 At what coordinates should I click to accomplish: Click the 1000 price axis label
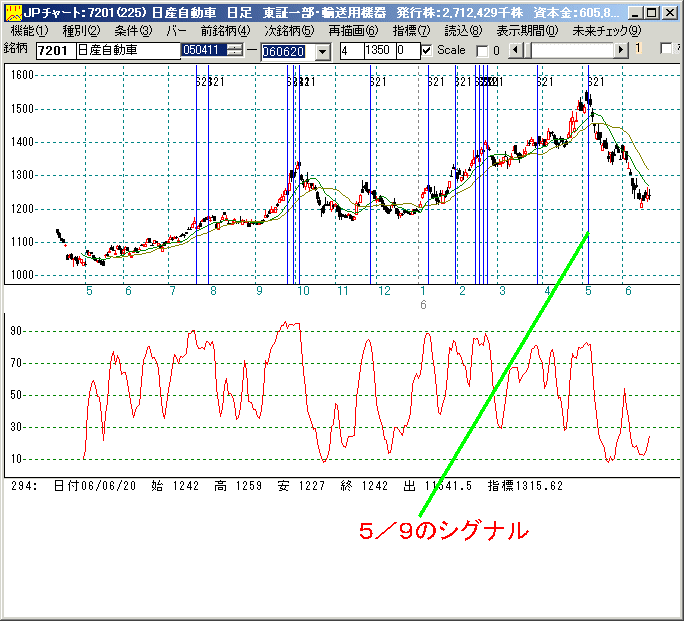tap(22, 275)
